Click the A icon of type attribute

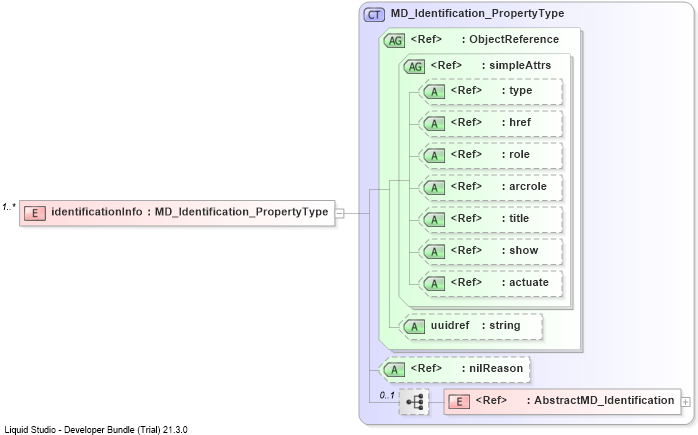434,92
